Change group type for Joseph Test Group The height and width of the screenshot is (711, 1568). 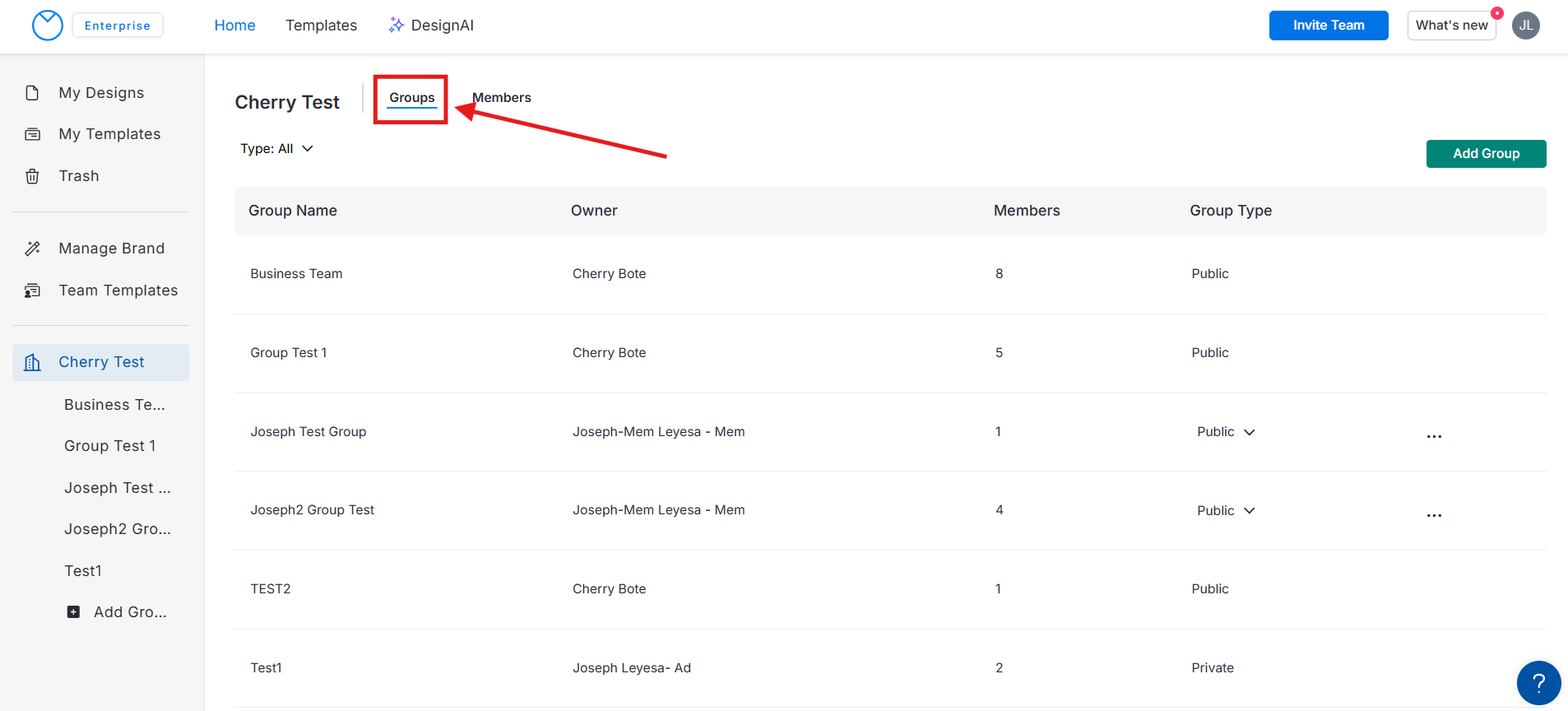tap(1225, 432)
